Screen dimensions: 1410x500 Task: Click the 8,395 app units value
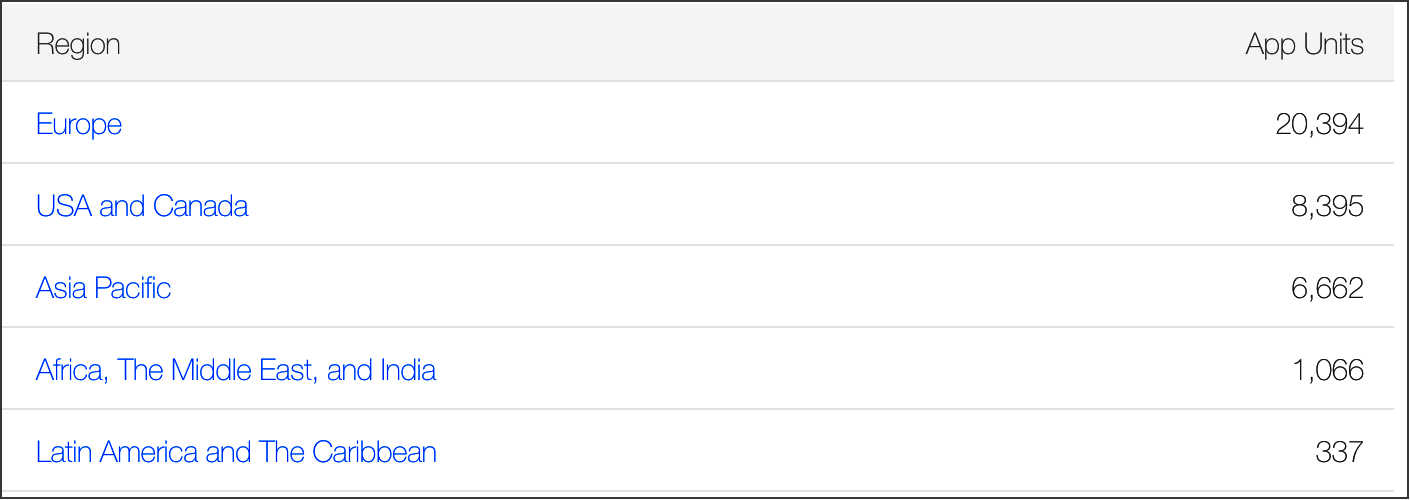click(x=1327, y=206)
